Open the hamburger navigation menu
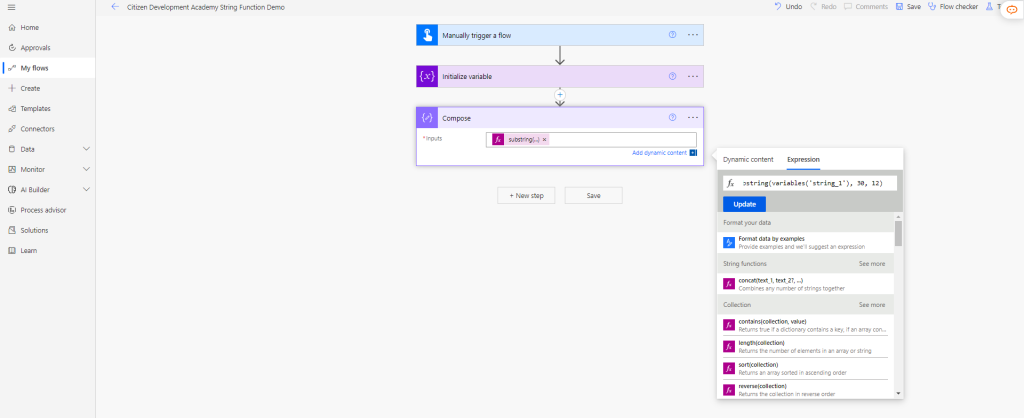The image size is (1024, 418). 11,7
